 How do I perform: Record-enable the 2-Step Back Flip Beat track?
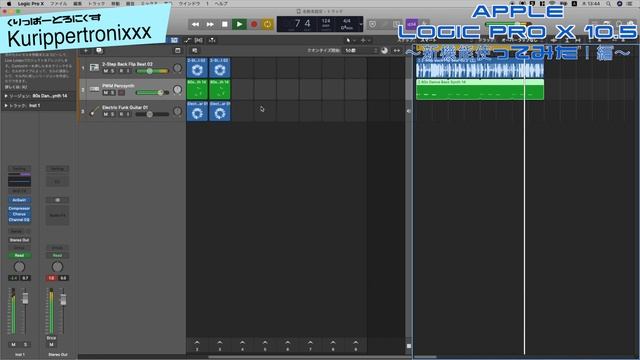tap(121, 71)
